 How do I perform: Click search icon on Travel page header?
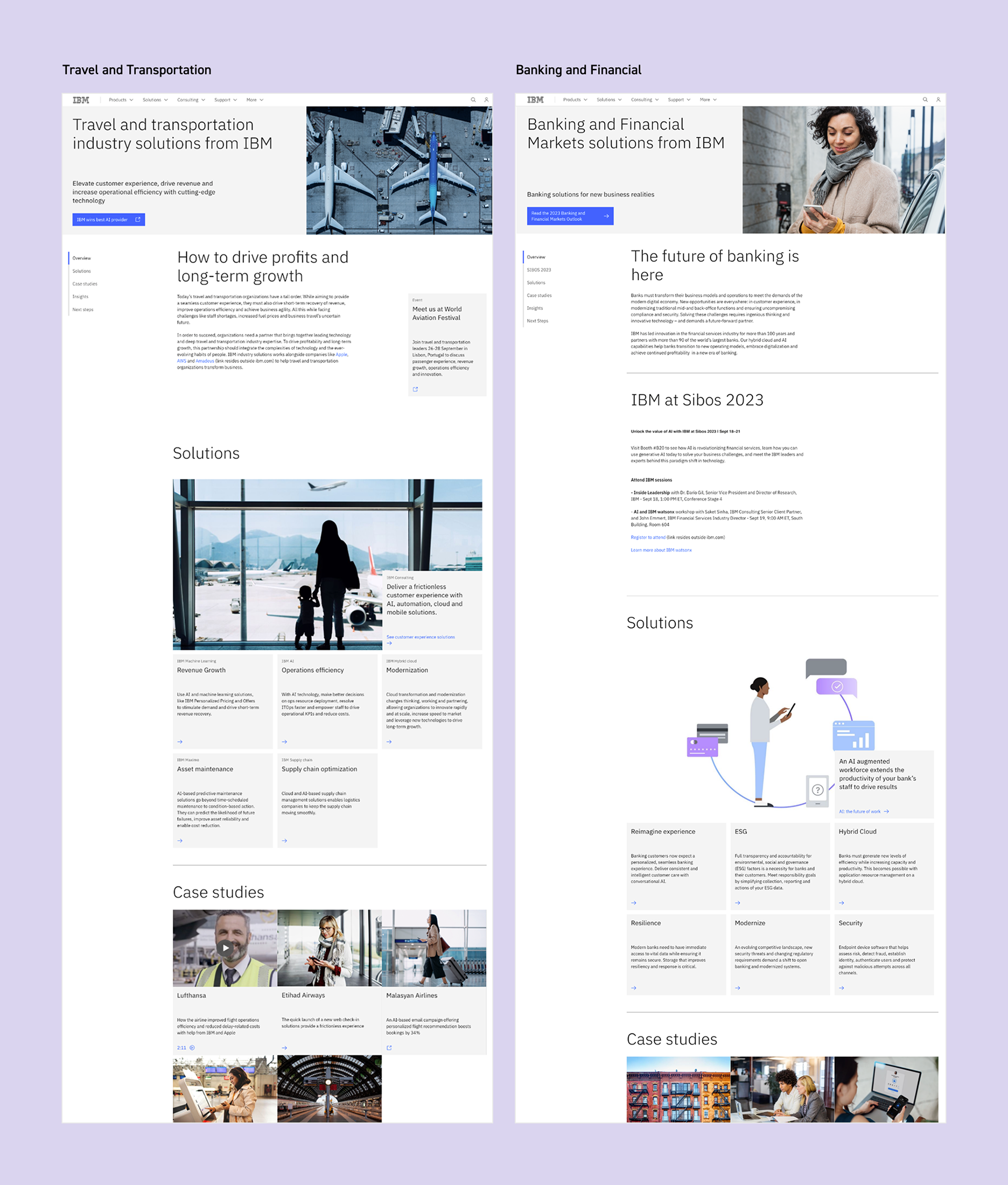click(472, 100)
